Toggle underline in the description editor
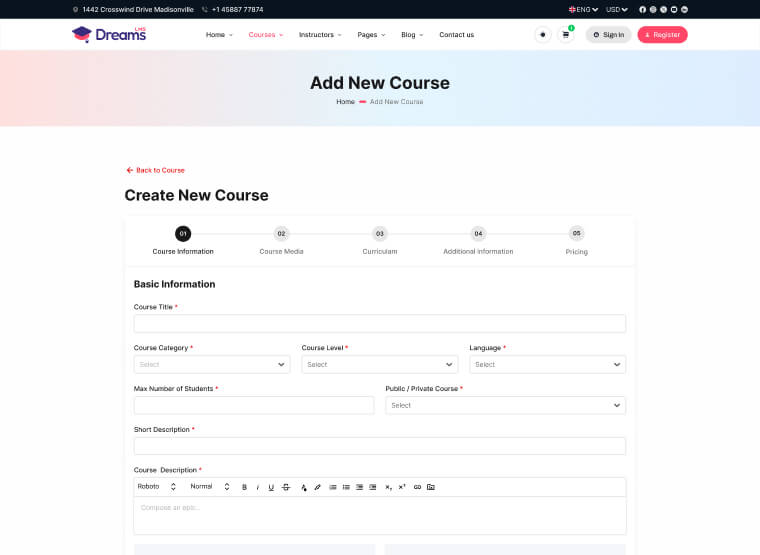Viewport: 760px width, 555px height. 271,487
